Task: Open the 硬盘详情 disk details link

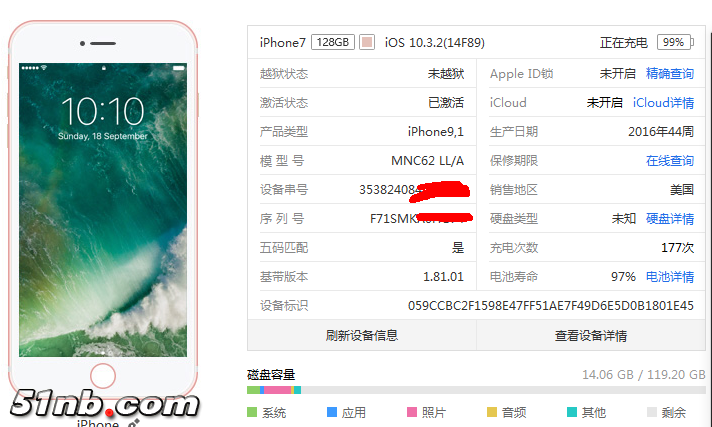Action: pos(670,218)
